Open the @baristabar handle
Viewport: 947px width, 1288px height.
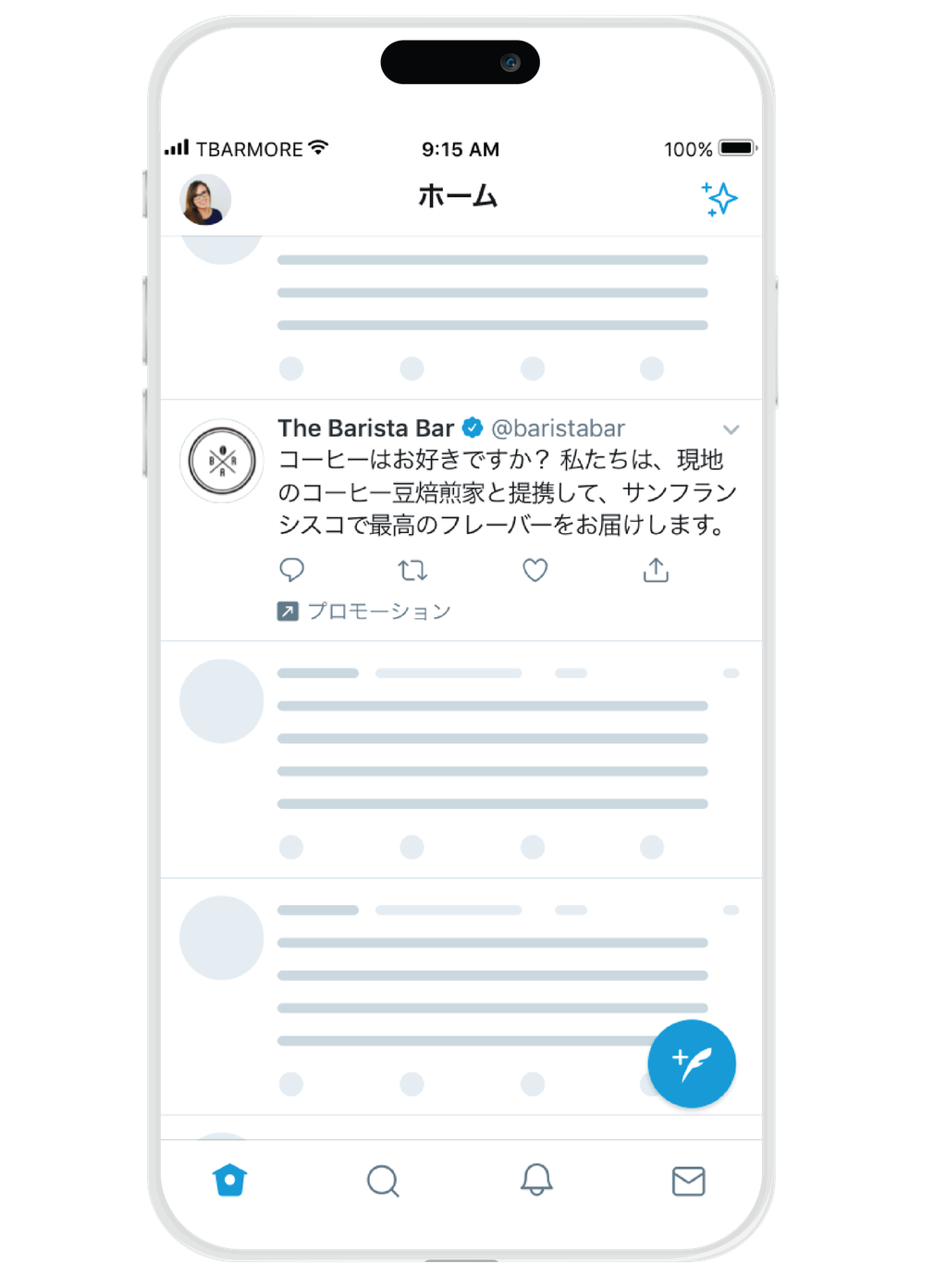pos(558,428)
